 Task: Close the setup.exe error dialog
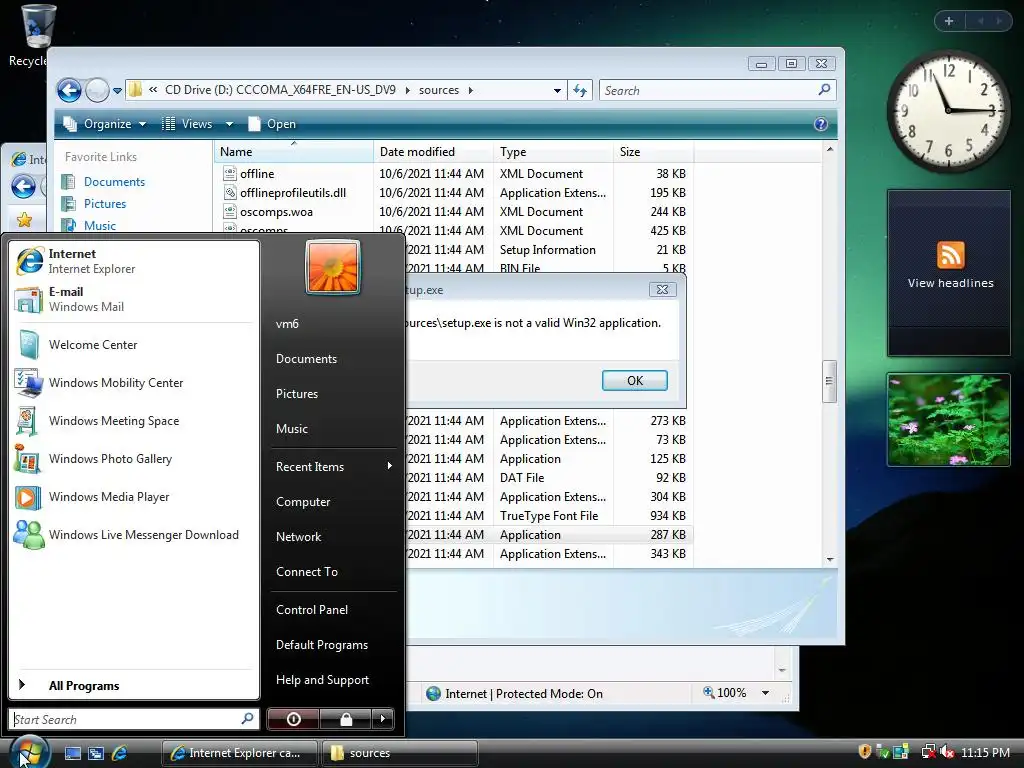662,289
